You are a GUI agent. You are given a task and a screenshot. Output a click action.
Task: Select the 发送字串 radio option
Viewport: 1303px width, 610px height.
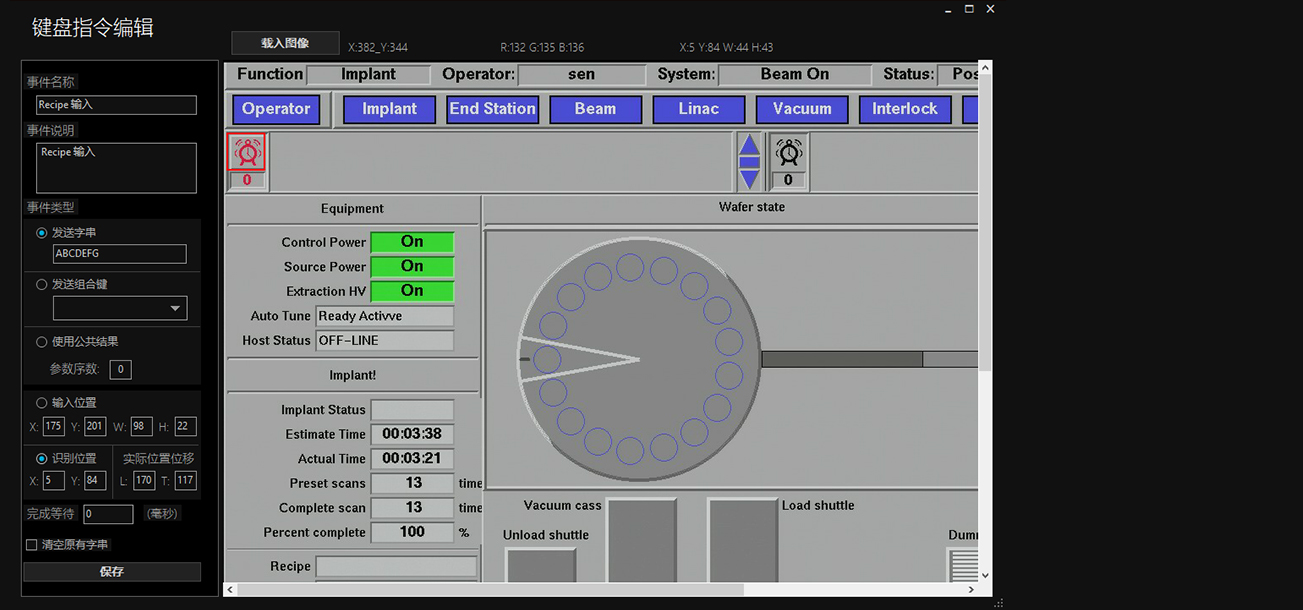(x=42, y=233)
